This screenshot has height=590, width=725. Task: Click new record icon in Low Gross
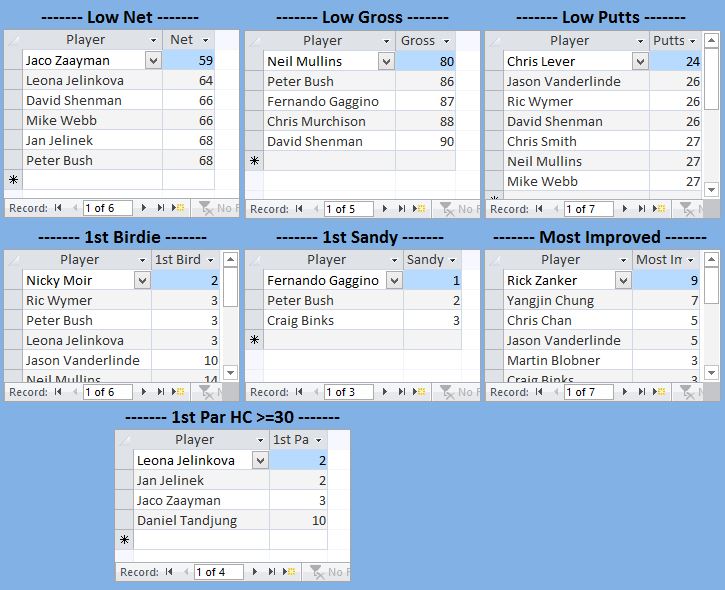tap(418, 209)
